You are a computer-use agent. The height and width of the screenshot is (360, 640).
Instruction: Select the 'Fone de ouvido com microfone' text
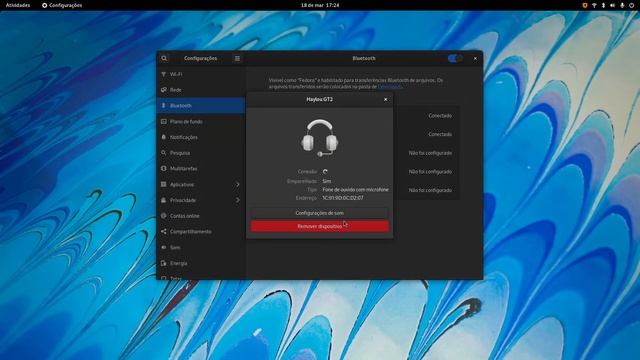pyautogui.click(x=356, y=189)
